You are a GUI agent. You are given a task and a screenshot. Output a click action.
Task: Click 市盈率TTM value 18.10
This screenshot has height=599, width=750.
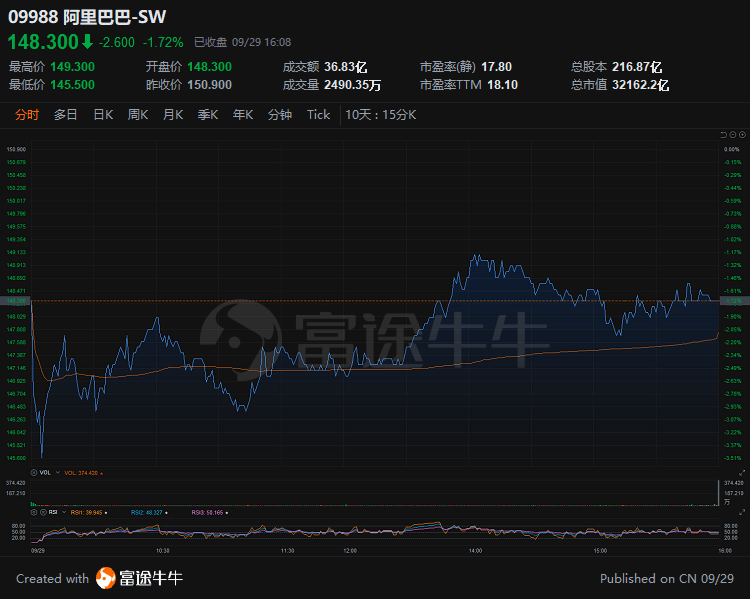point(503,85)
